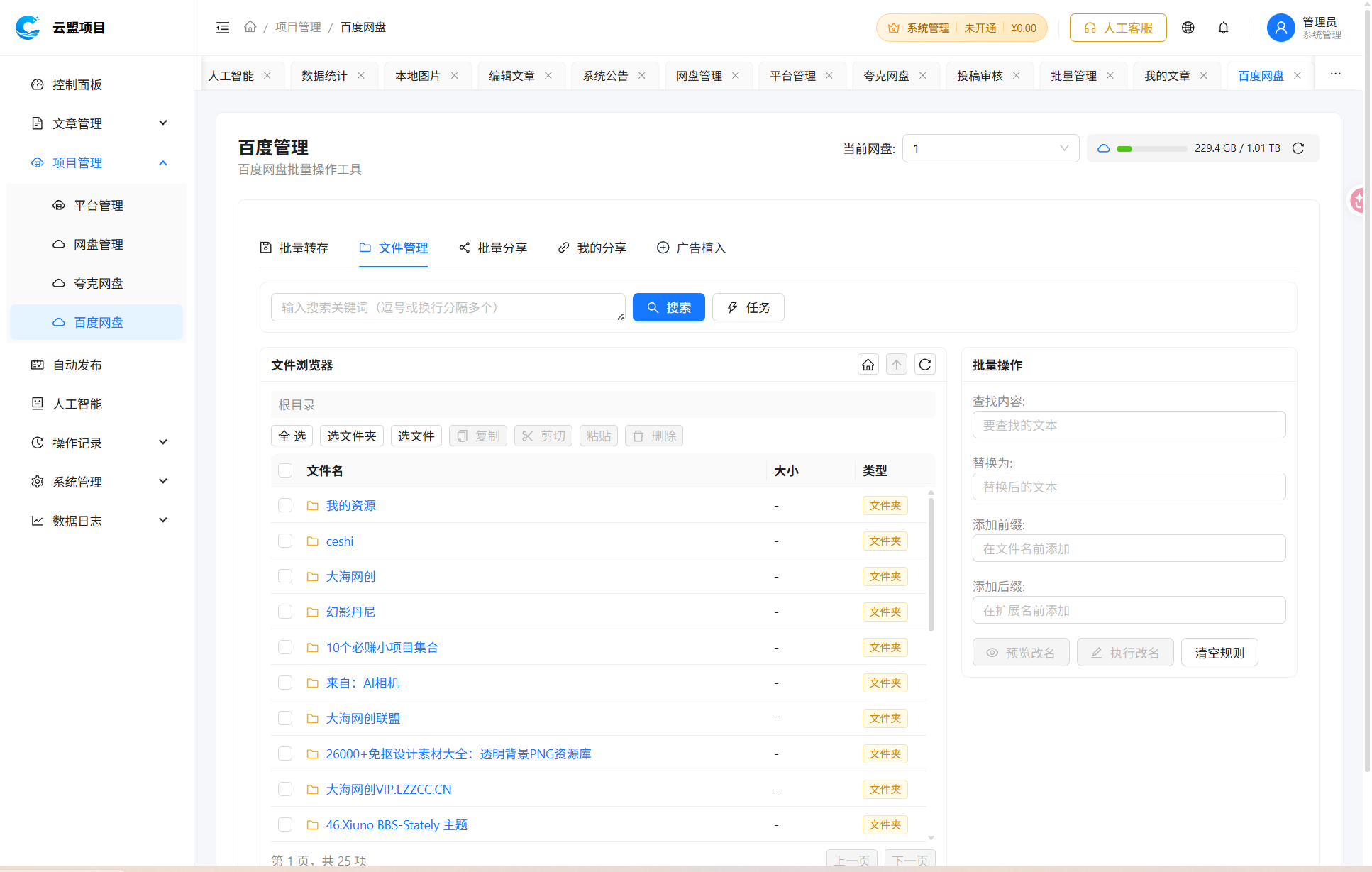Open the tab overflow more menu
Viewport: 1372px width, 872px height.
[1336, 74]
